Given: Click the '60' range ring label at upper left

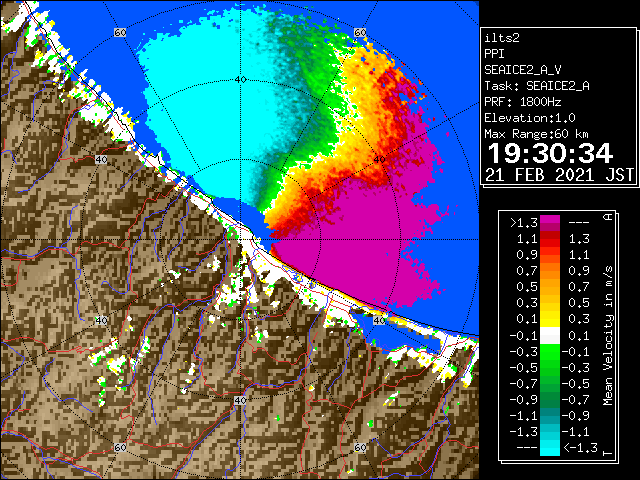Looking at the screenshot, I should [120, 32].
